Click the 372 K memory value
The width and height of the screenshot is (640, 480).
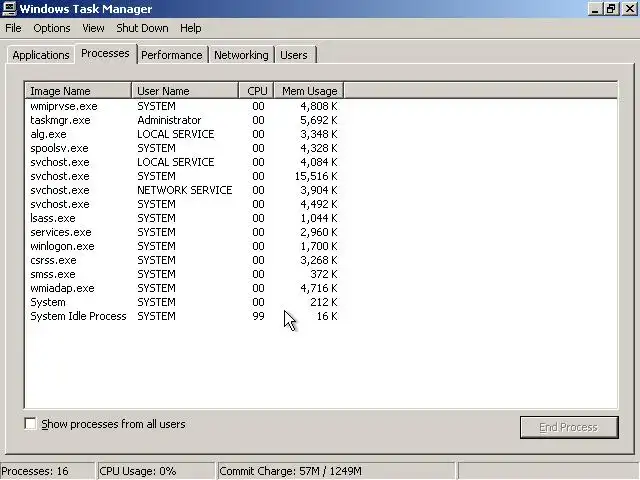(324, 274)
